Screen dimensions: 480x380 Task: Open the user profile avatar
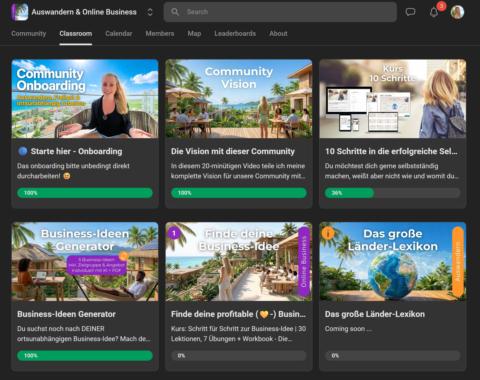click(x=457, y=12)
